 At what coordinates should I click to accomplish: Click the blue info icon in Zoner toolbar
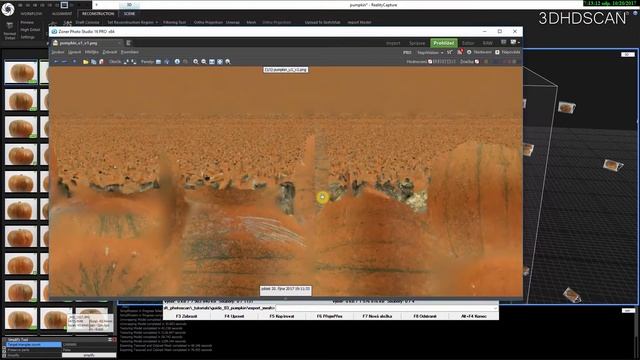177,62
